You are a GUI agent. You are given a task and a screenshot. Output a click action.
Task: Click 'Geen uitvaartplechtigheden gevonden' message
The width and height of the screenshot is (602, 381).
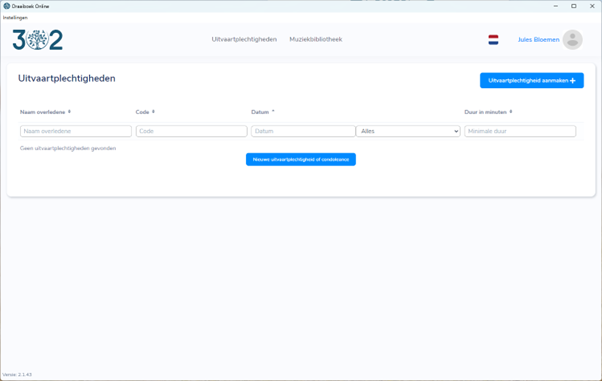[68, 148]
